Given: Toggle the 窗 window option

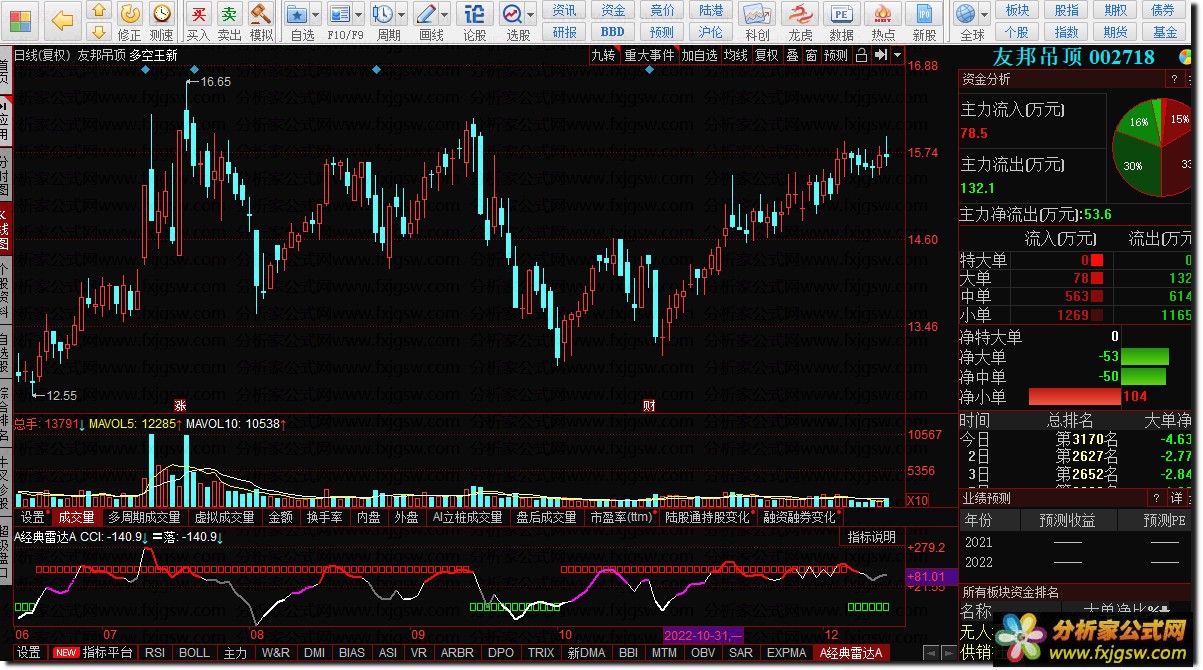Looking at the screenshot, I should 811,55.
